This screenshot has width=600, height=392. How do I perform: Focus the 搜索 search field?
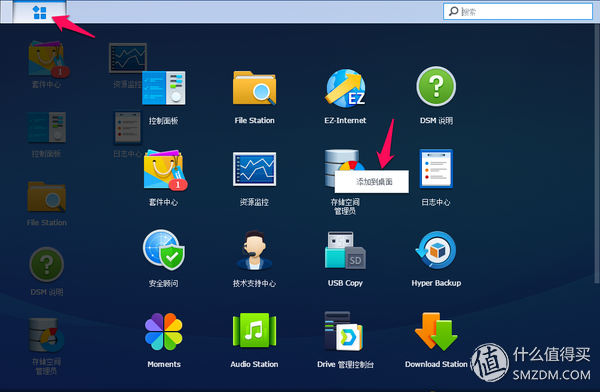(518, 11)
